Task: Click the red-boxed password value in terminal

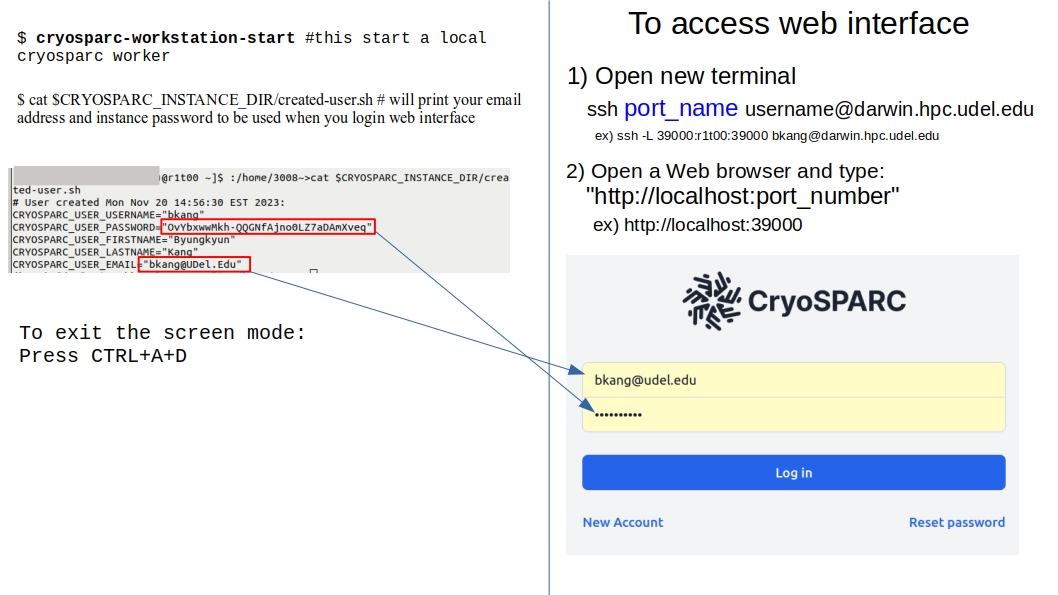Action: coord(268,227)
